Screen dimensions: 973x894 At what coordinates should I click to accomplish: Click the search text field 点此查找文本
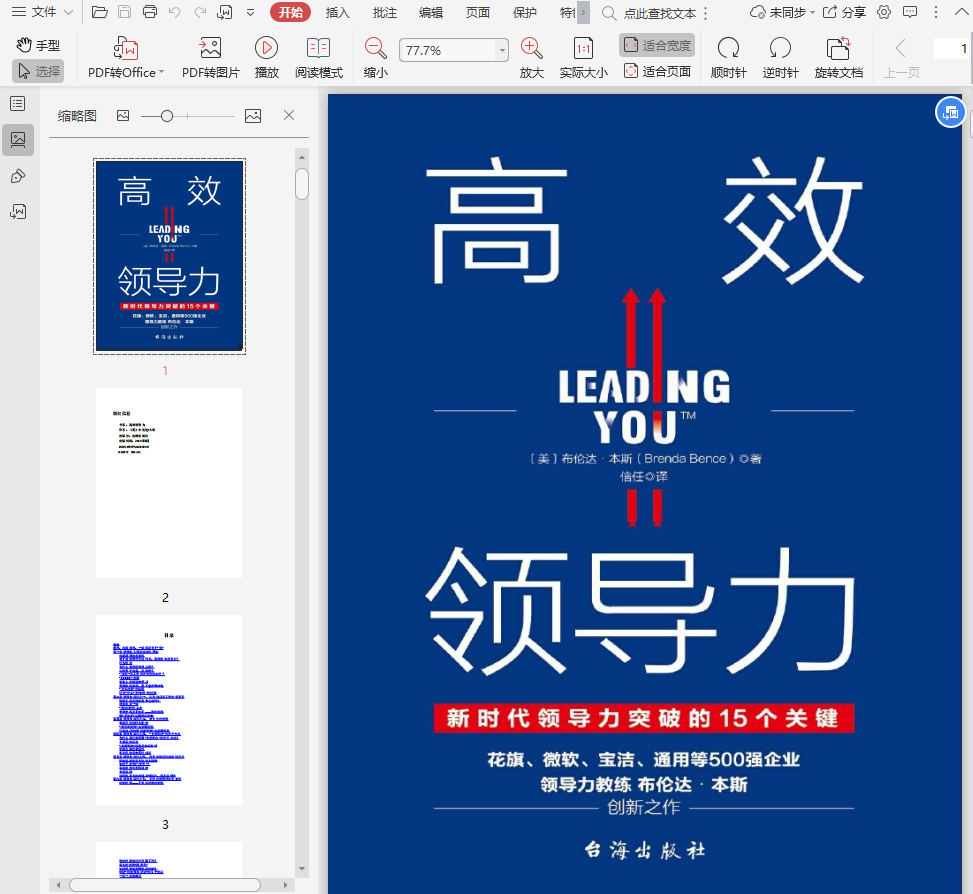(x=660, y=13)
